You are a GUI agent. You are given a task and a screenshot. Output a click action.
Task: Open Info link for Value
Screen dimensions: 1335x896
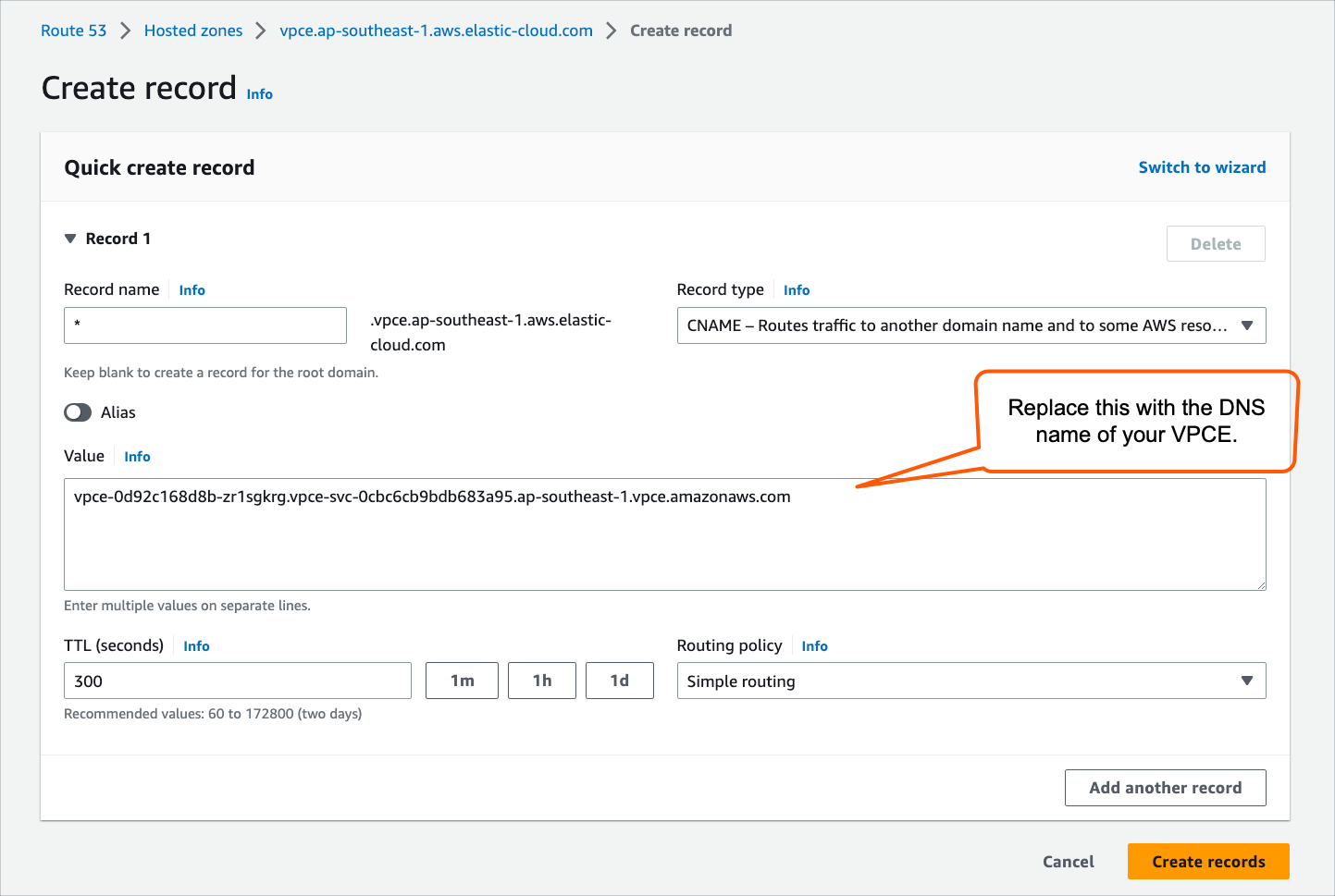[x=137, y=457]
